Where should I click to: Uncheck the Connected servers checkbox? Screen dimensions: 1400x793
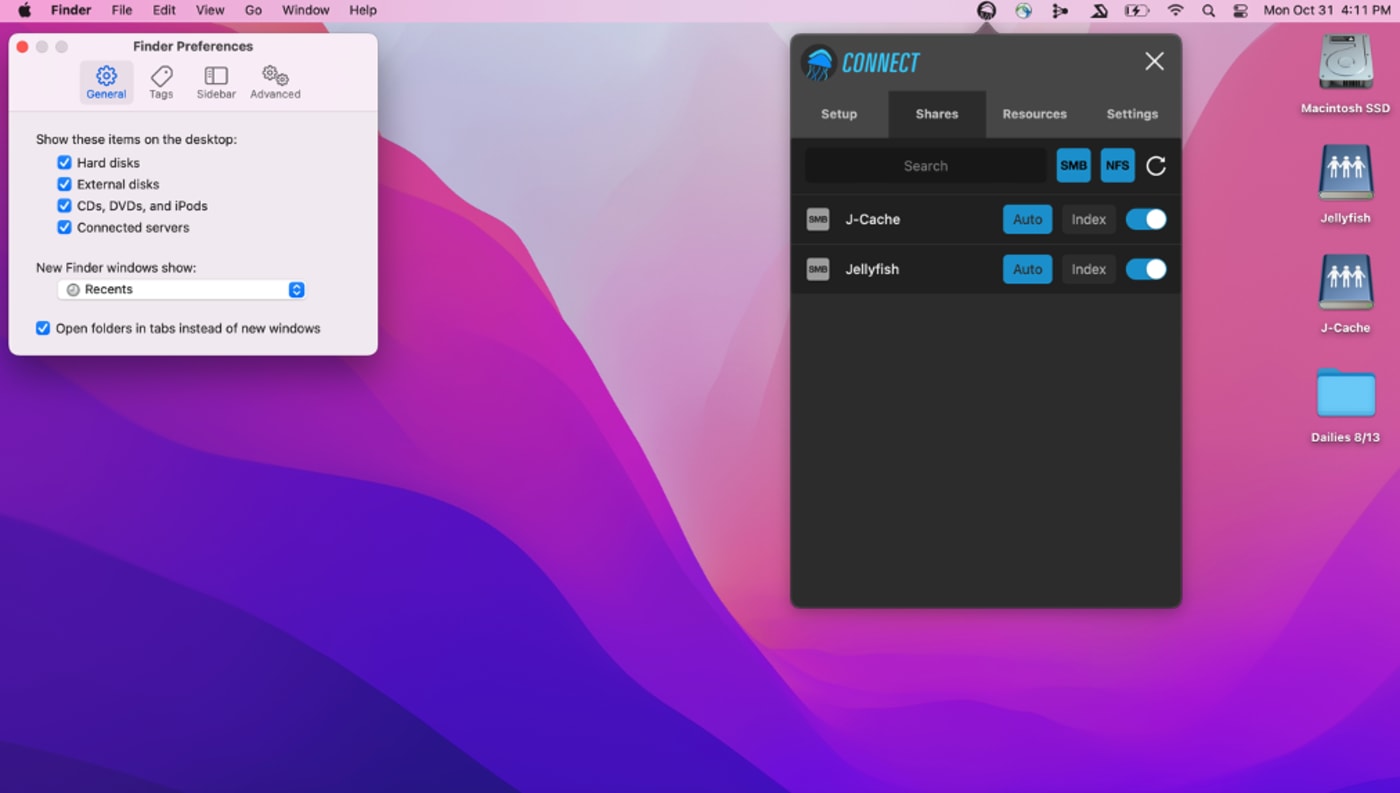(64, 228)
